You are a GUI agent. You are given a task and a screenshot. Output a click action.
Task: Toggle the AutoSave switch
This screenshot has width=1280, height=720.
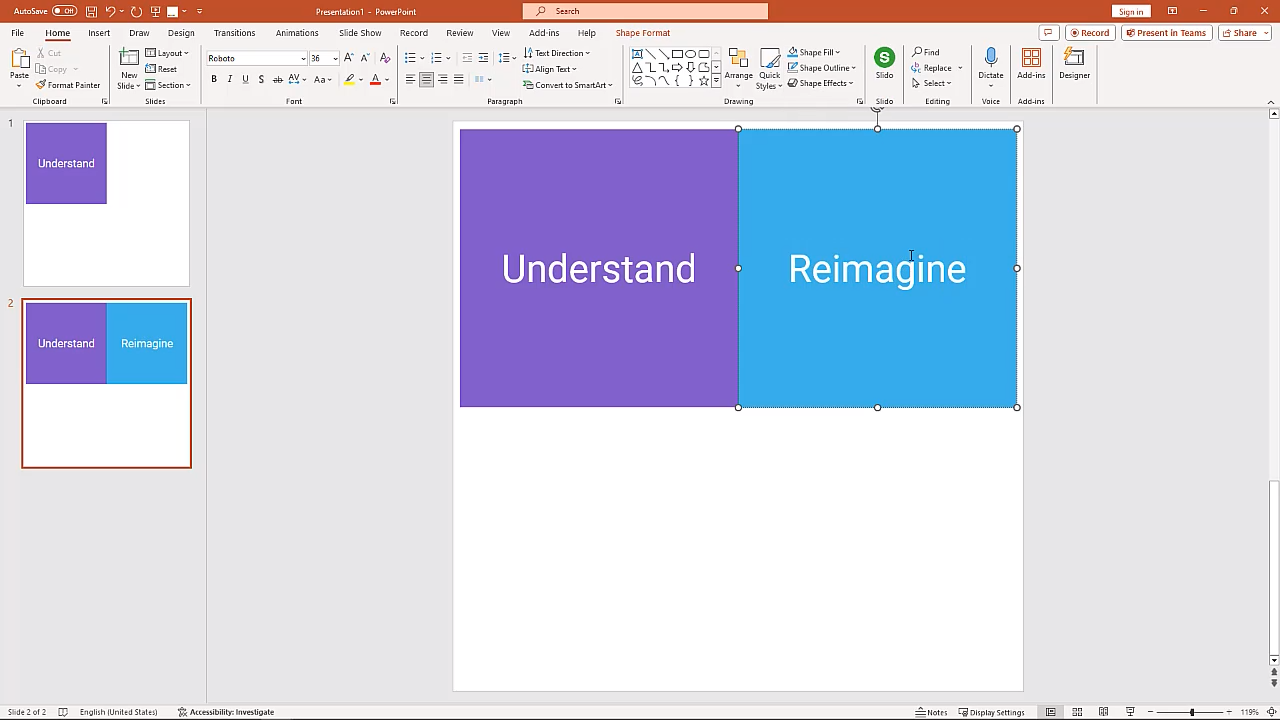click(64, 11)
